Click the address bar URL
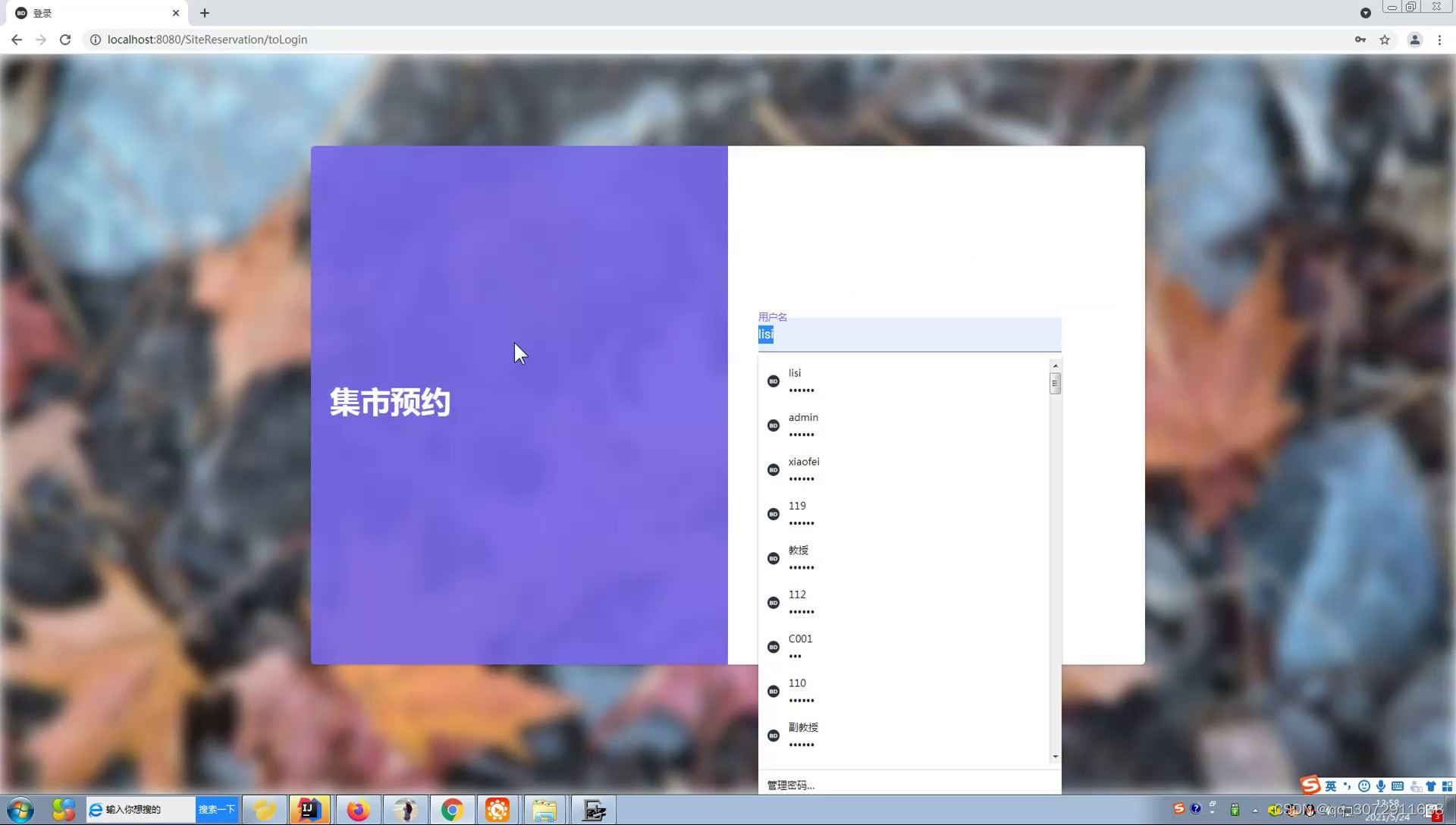The image size is (1456, 825). pyautogui.click(x=207, y=39)
